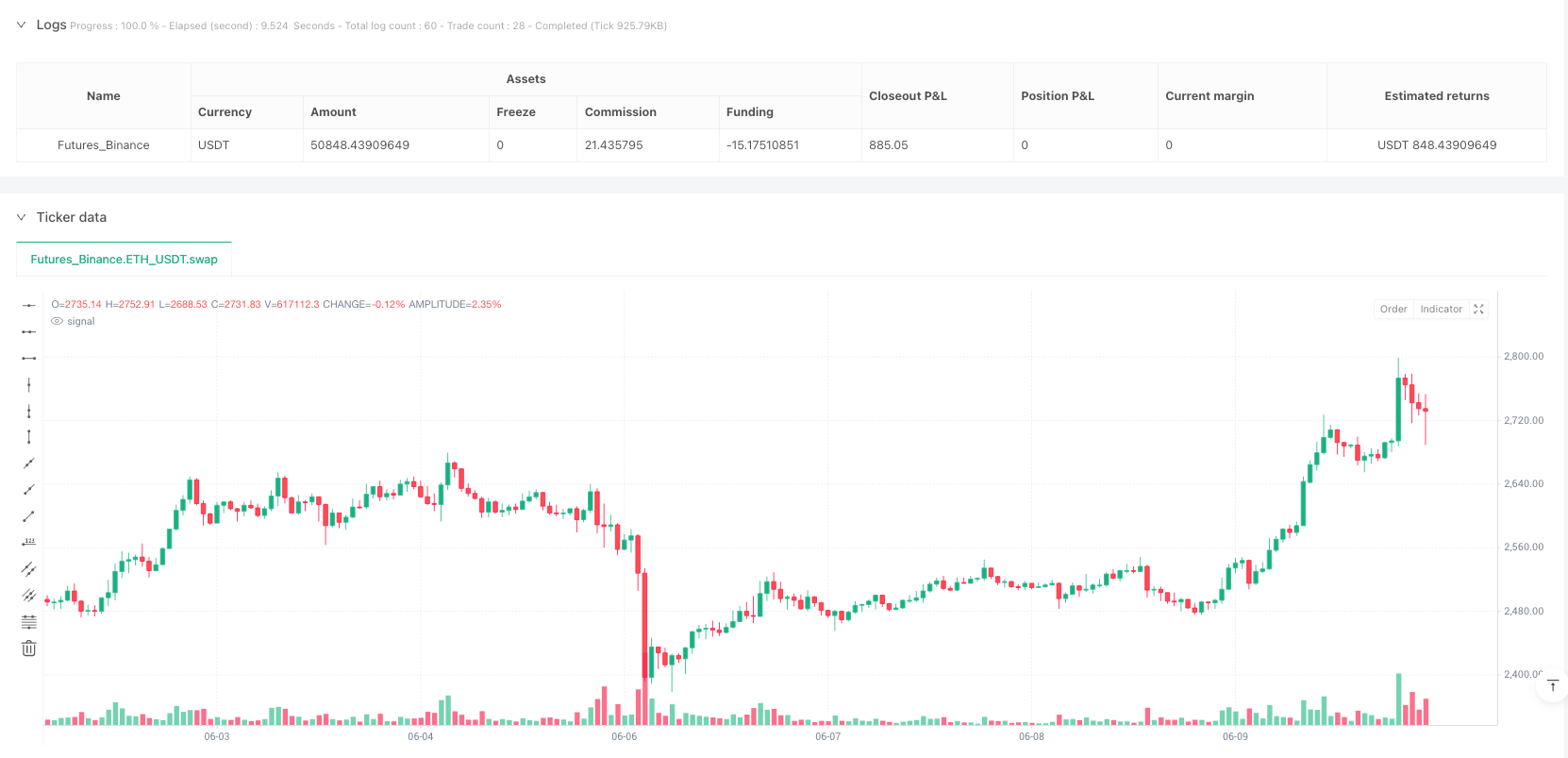The image size is (1568, 758).
Task: Toggle signal indicator visibility eye
Action: (58, 322)
